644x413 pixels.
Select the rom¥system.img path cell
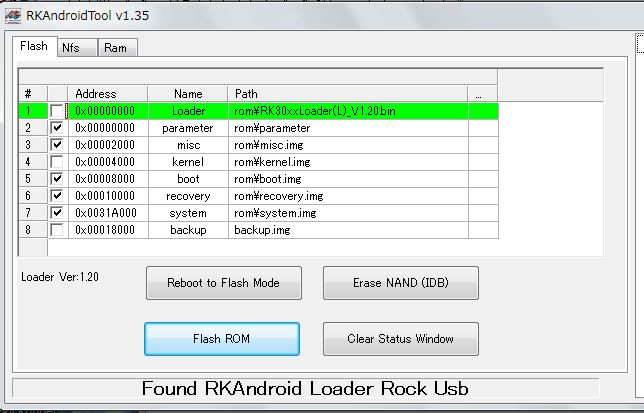348,213
